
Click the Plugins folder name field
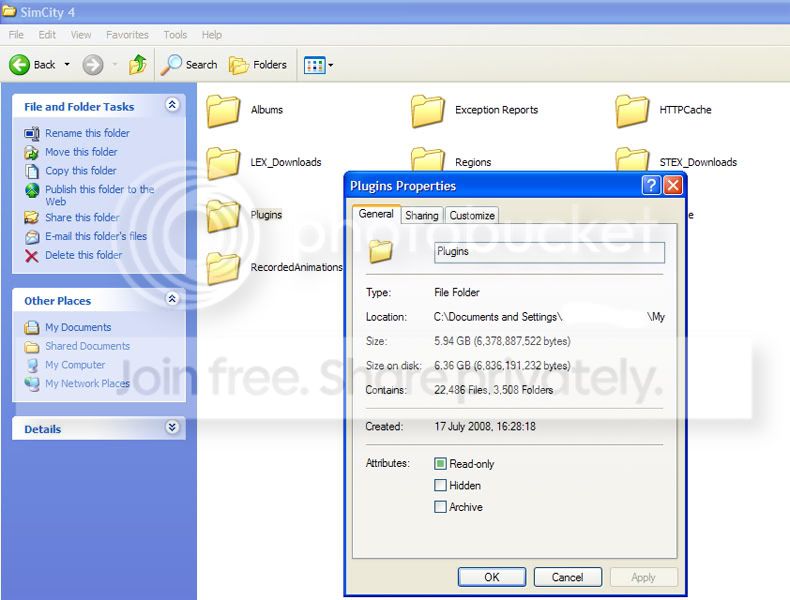[x=549, y=252]
